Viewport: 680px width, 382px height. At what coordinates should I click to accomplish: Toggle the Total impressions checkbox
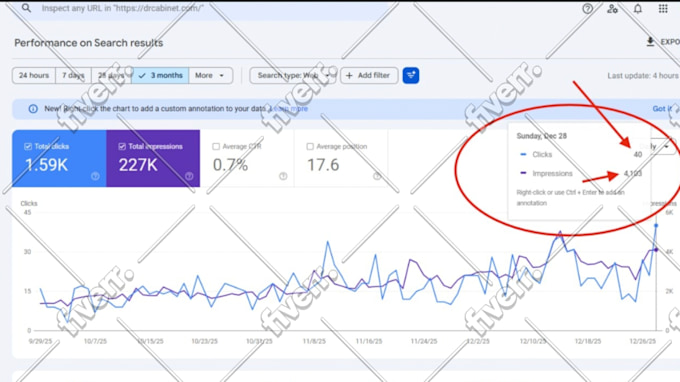(x=122, y=147)
